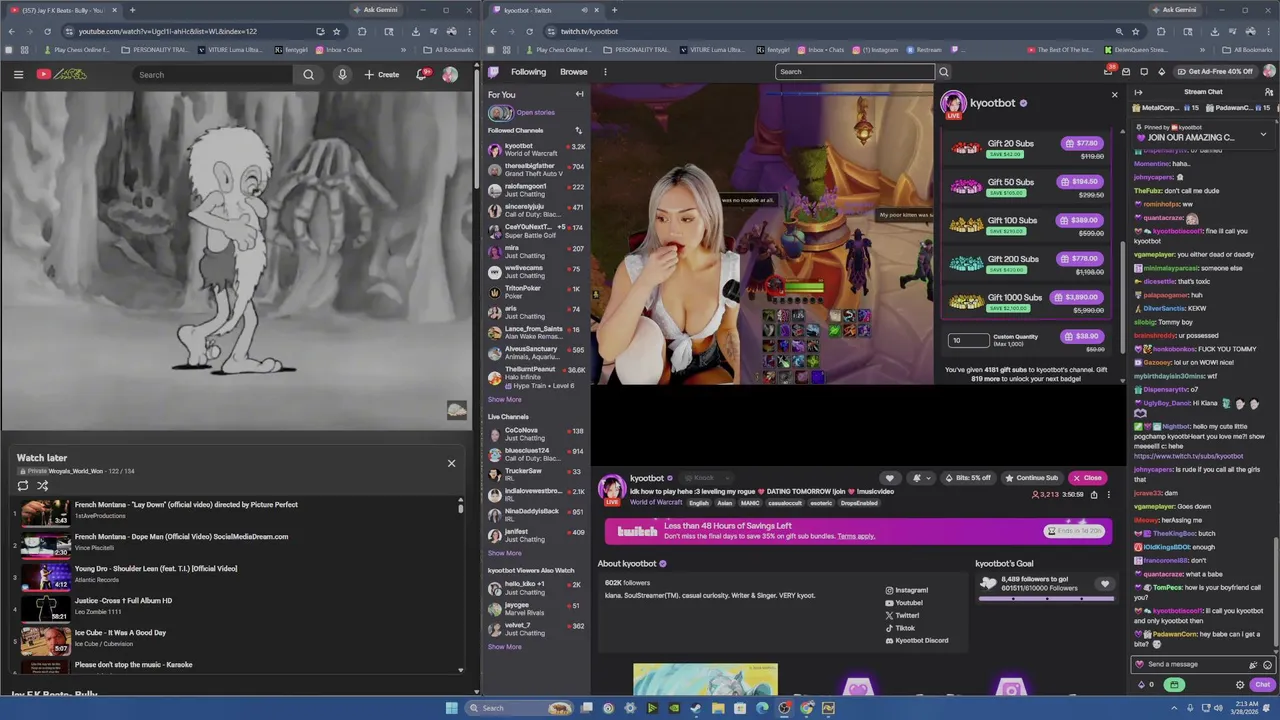Viewport: 1280px width, 720px height.
Task: Click World of Warcraft category link
Action: point(656,502)
